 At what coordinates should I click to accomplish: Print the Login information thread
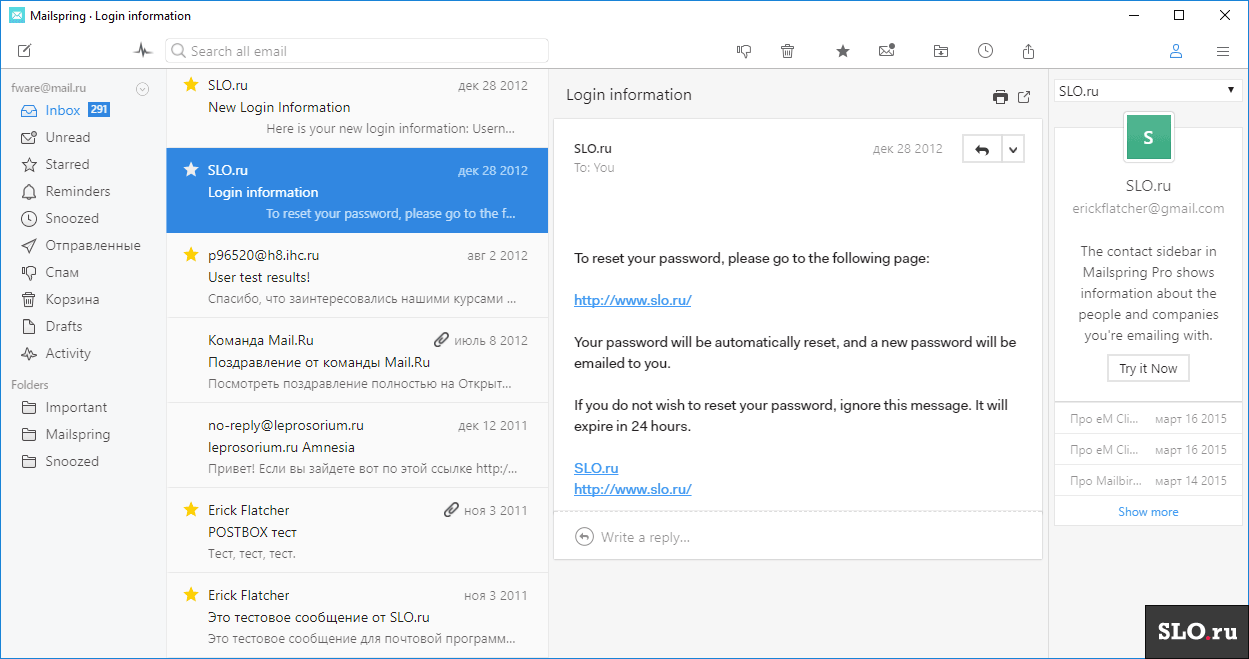click(x=1000, y=97)
